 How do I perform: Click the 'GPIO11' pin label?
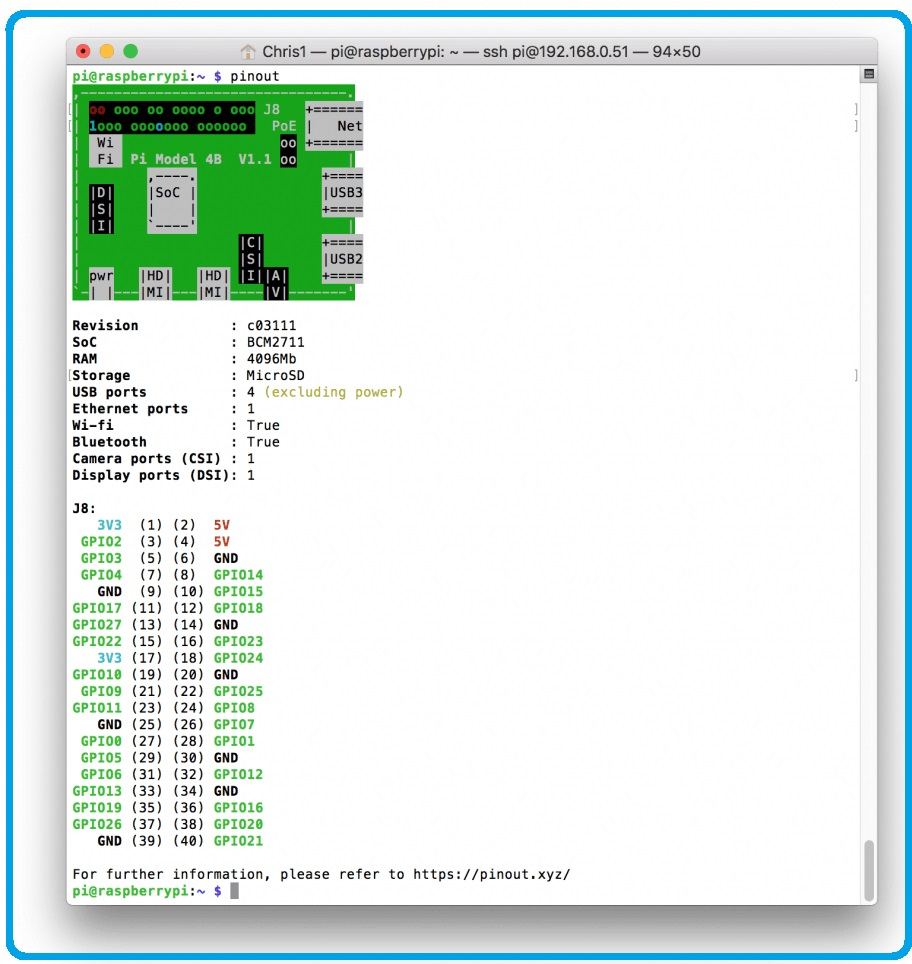(97, 707)
